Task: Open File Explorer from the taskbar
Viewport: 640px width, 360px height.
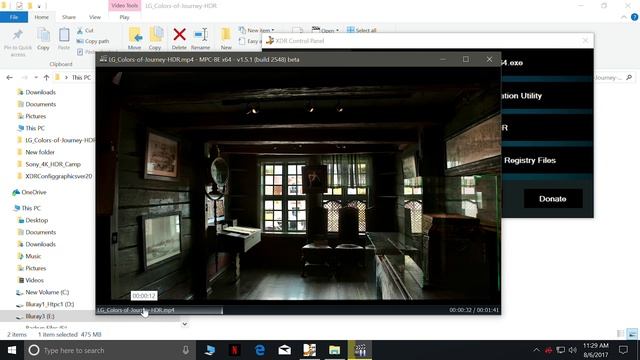Action: (335, 350)
